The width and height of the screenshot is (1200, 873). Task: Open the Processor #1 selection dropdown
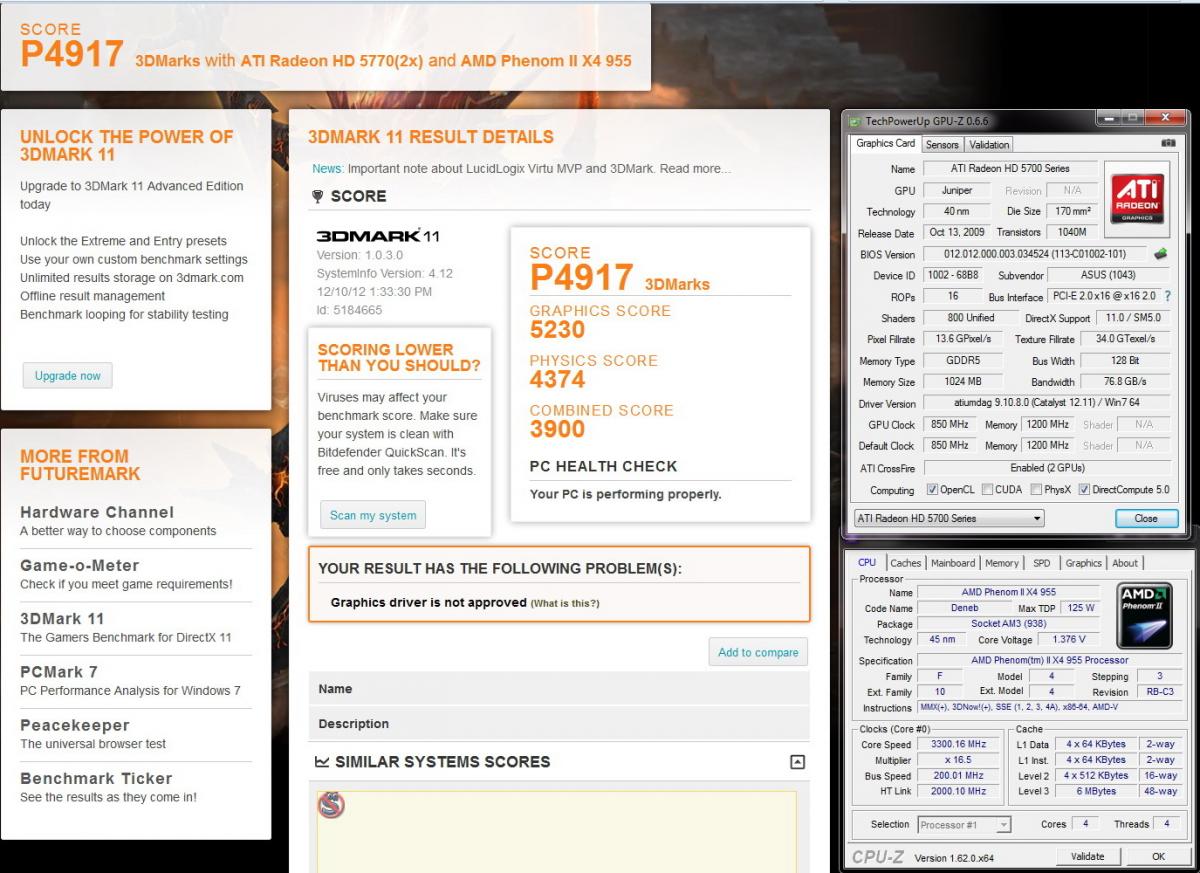(964, 825)
